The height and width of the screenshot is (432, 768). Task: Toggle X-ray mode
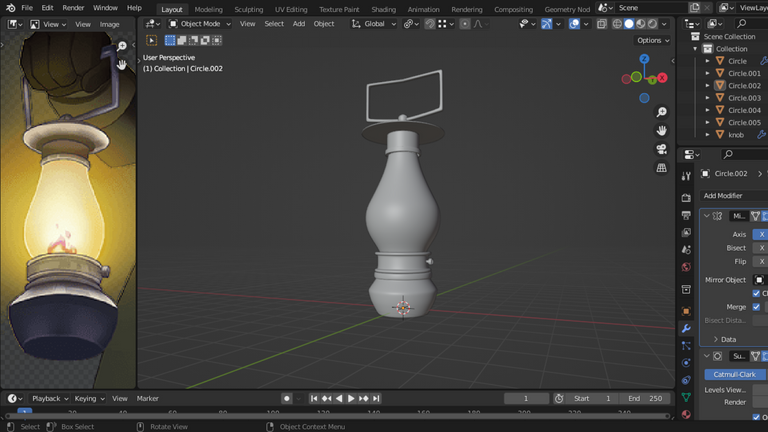tap(601, 24)
